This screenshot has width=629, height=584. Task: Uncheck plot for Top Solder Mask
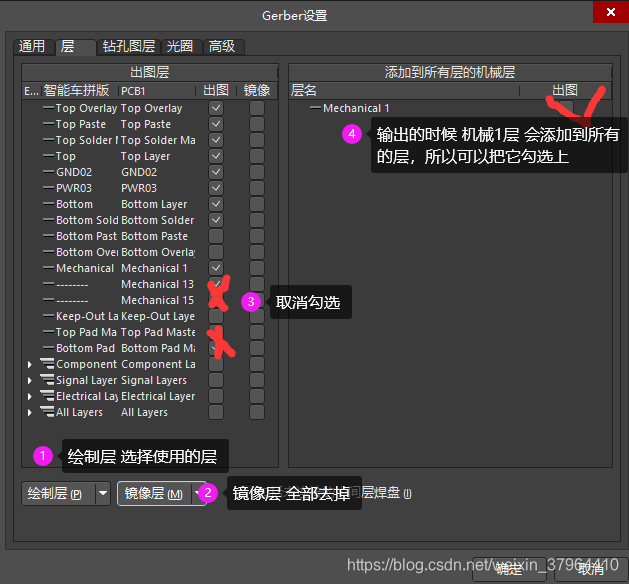point(216,140)
